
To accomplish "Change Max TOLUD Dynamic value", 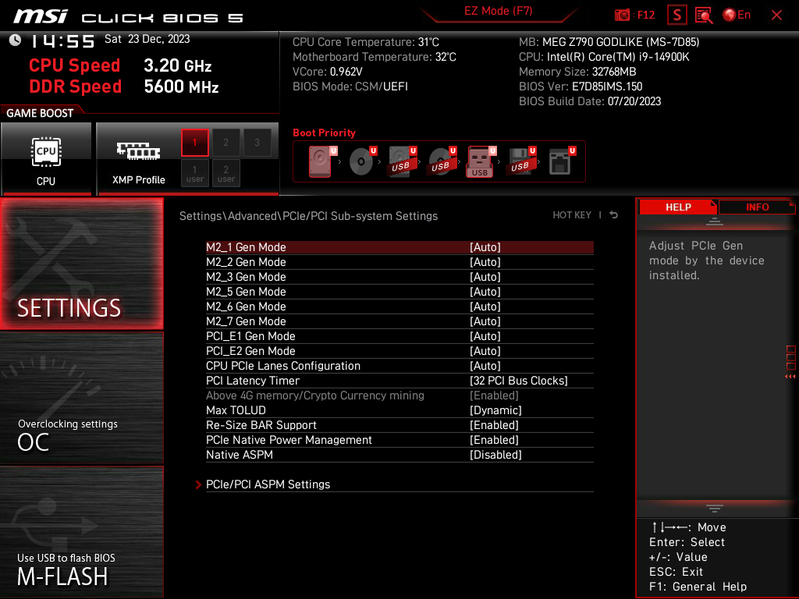I will click(495, 410).
